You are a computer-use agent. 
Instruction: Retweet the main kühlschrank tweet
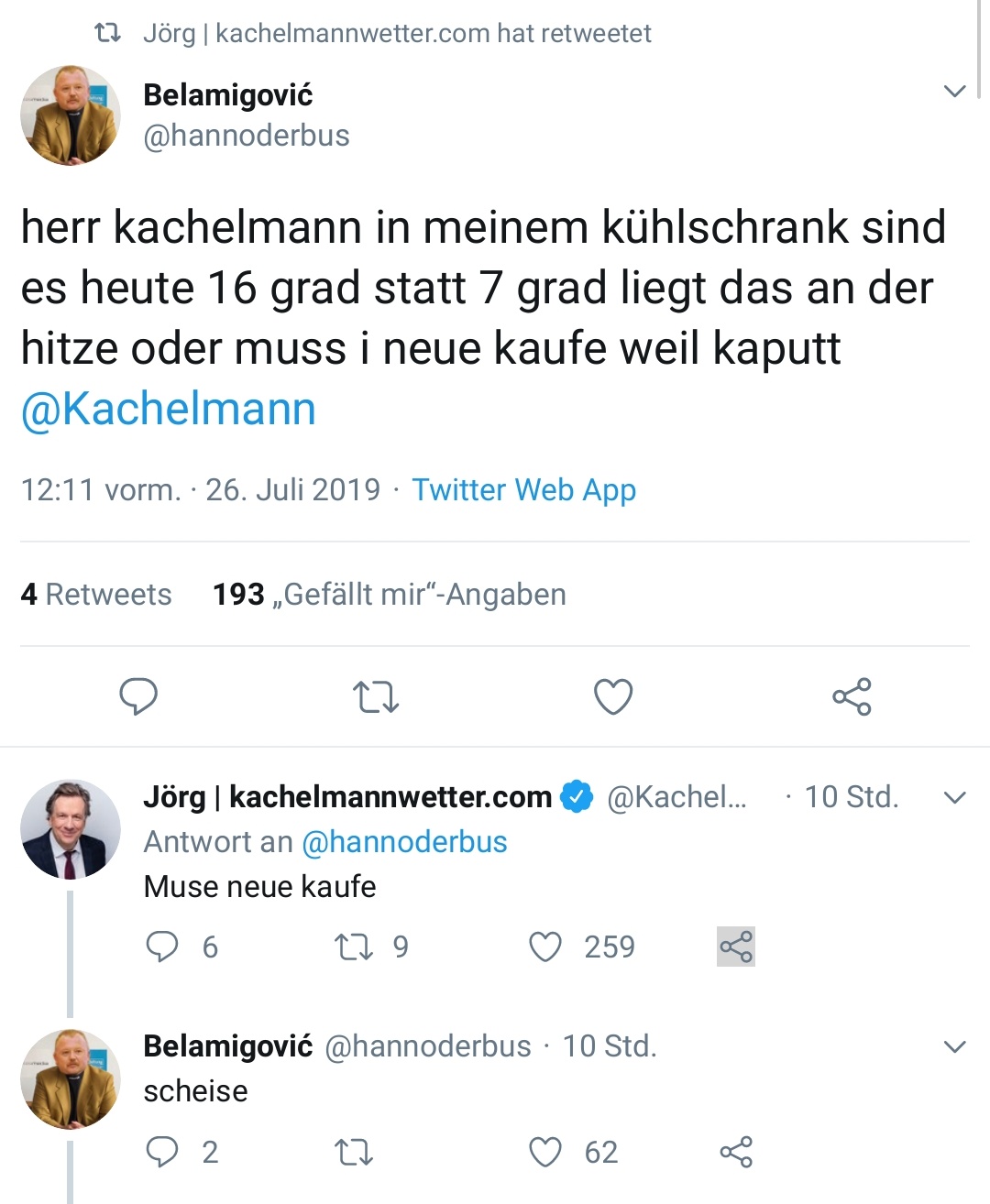376,697
